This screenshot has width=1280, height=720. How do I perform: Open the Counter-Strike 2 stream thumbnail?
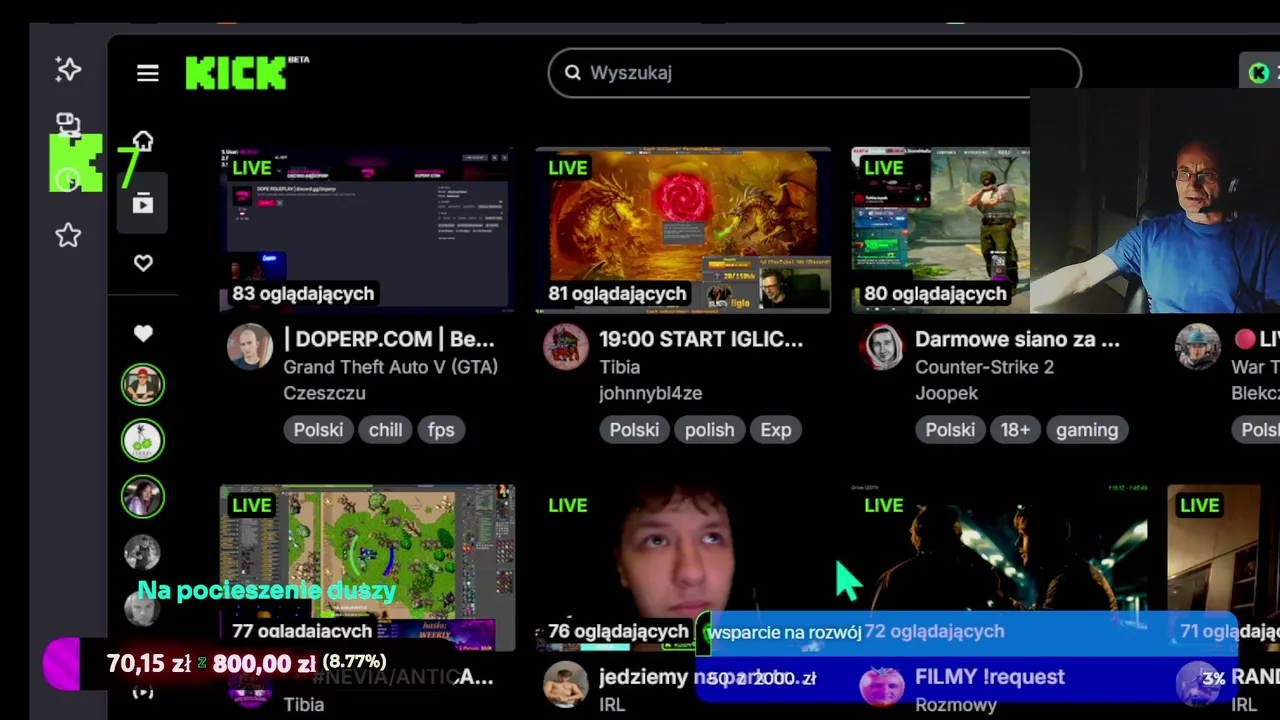[940, 231]
